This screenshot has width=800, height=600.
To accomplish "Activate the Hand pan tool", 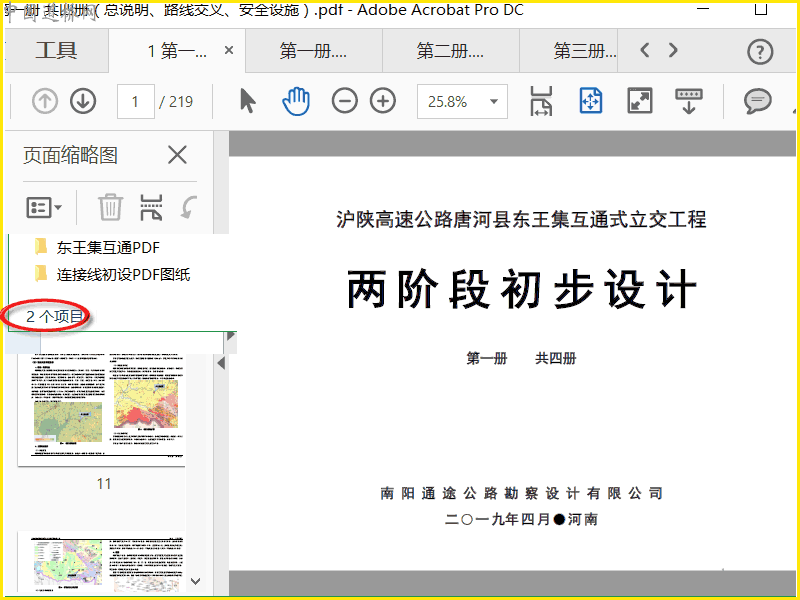I will [x=296, y=101].
